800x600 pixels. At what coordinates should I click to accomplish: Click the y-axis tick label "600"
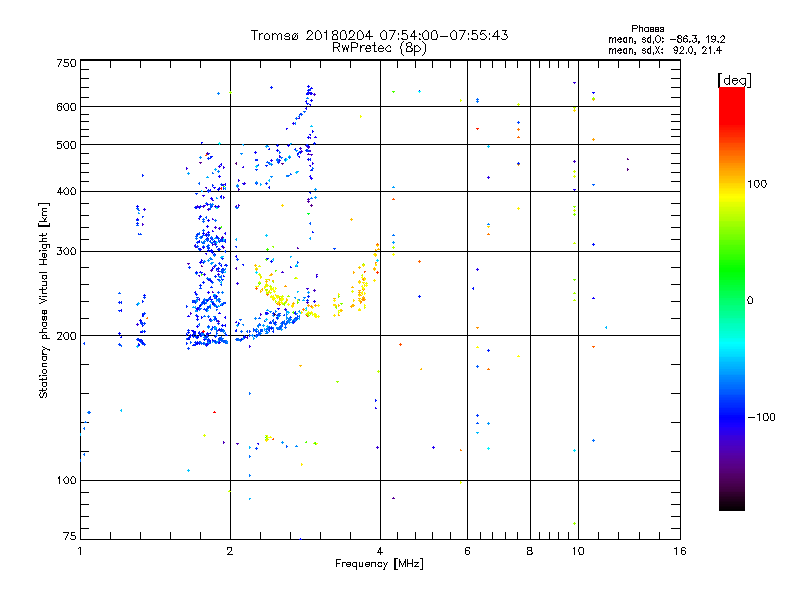coord(66,107)
